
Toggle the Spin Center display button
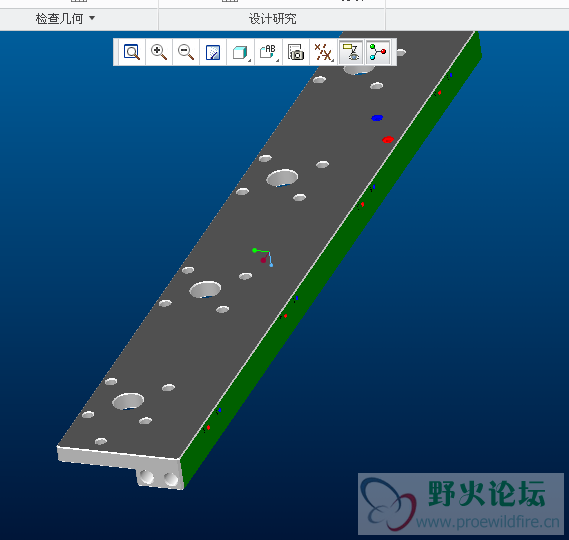[378, 52]
